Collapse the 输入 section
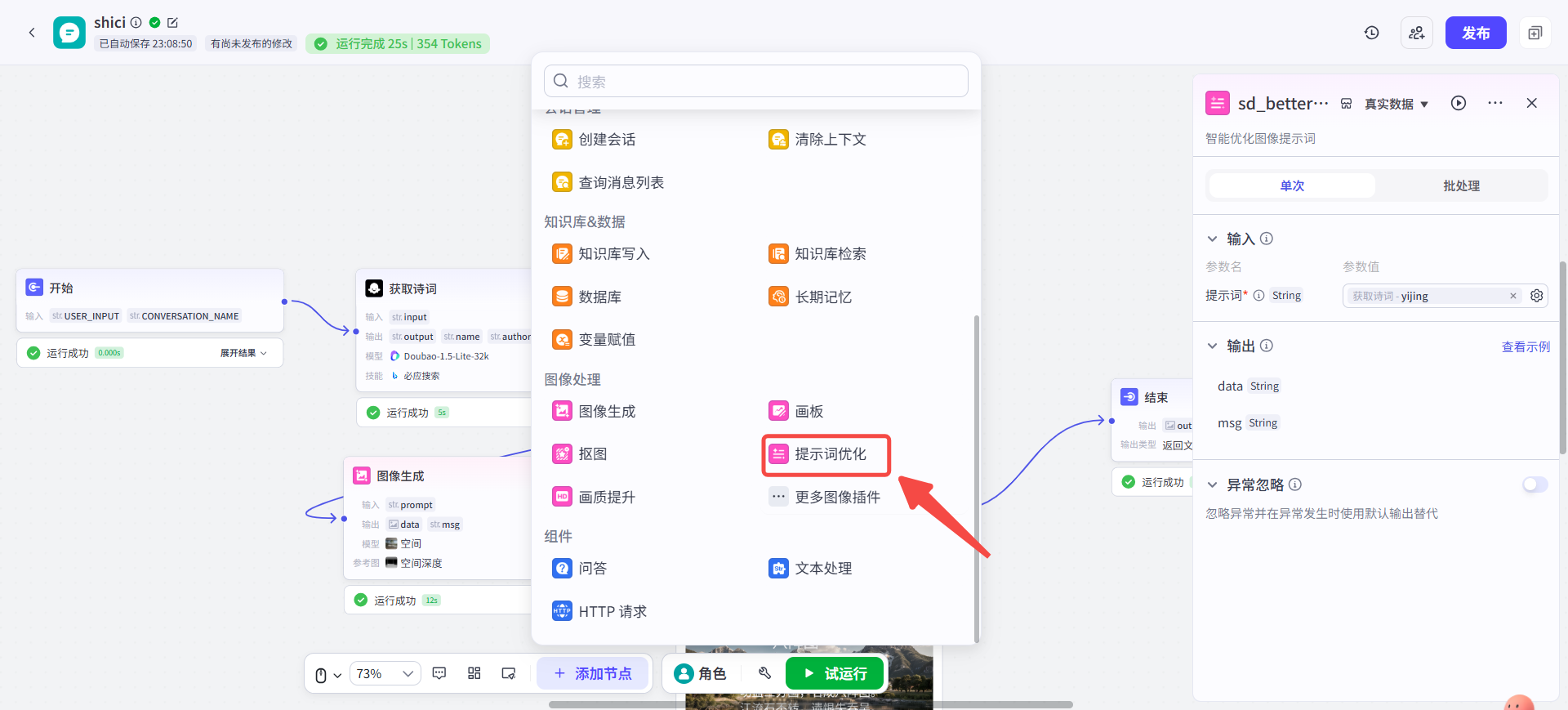 1213,239
